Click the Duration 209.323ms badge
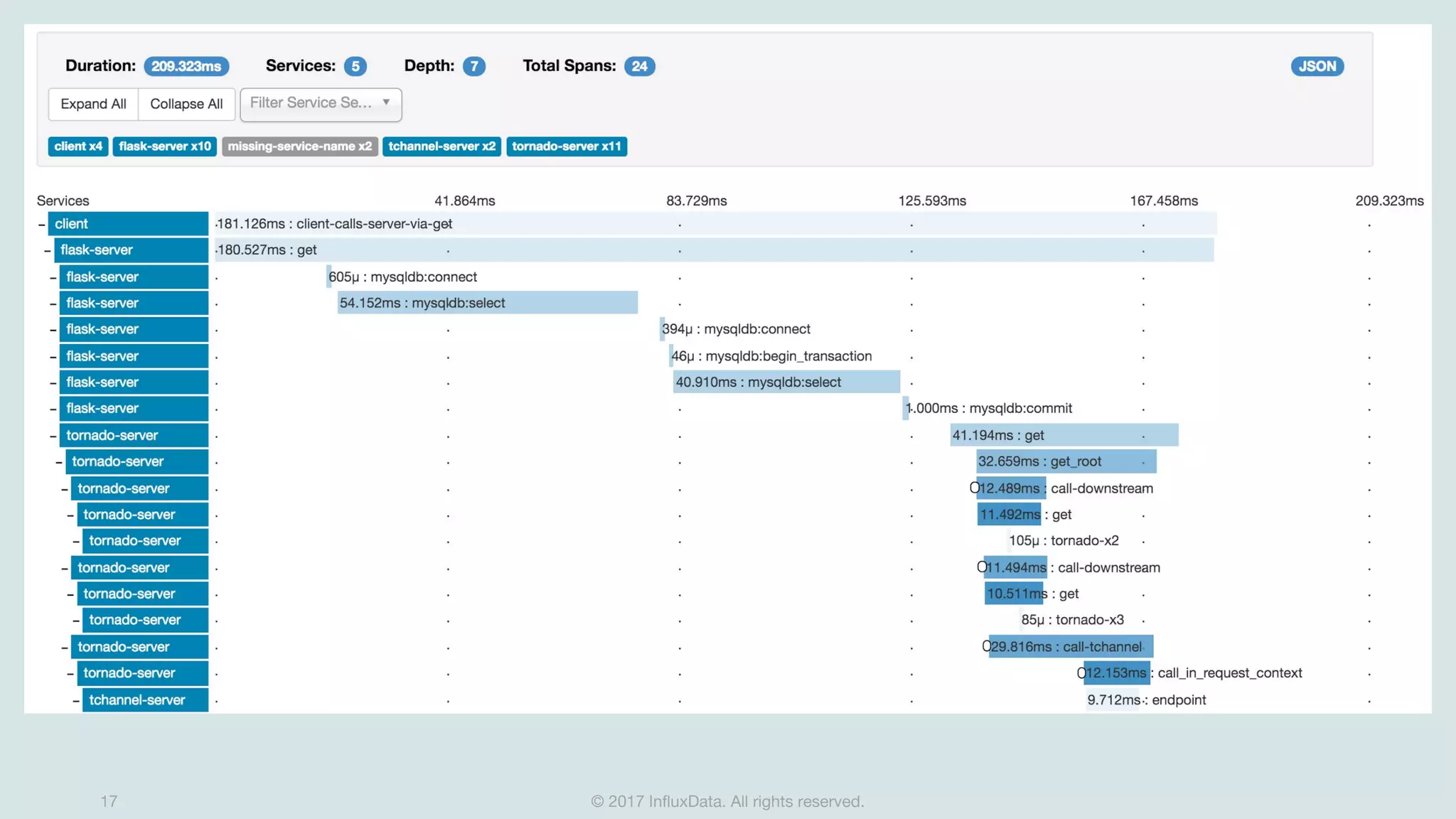This screenshot has width=1456, height=819. [186, 66]
